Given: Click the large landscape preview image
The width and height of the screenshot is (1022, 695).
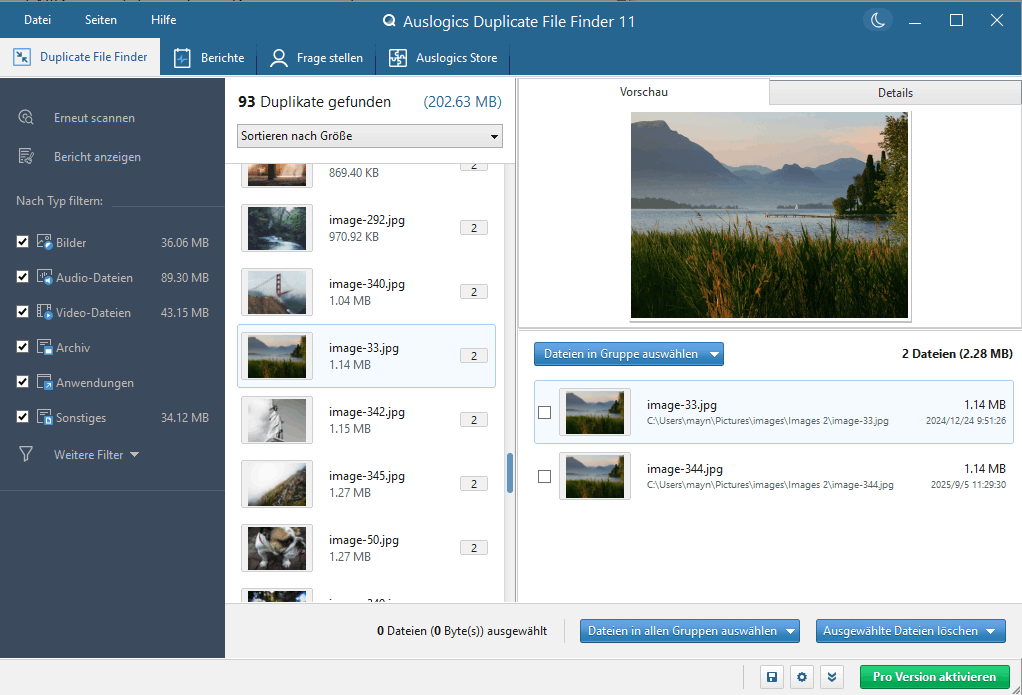Looking at the screenshot, I should click(x=769, y=215).
